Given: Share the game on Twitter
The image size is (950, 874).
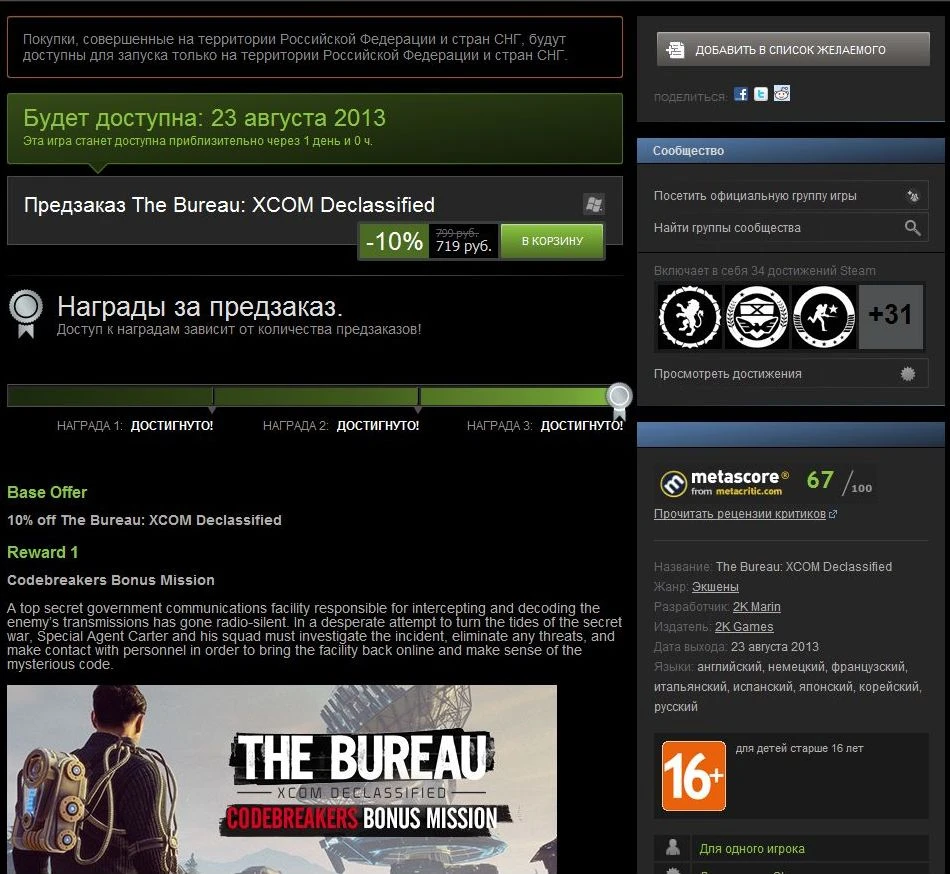Looking at the screenshot, I should (761, 94).
